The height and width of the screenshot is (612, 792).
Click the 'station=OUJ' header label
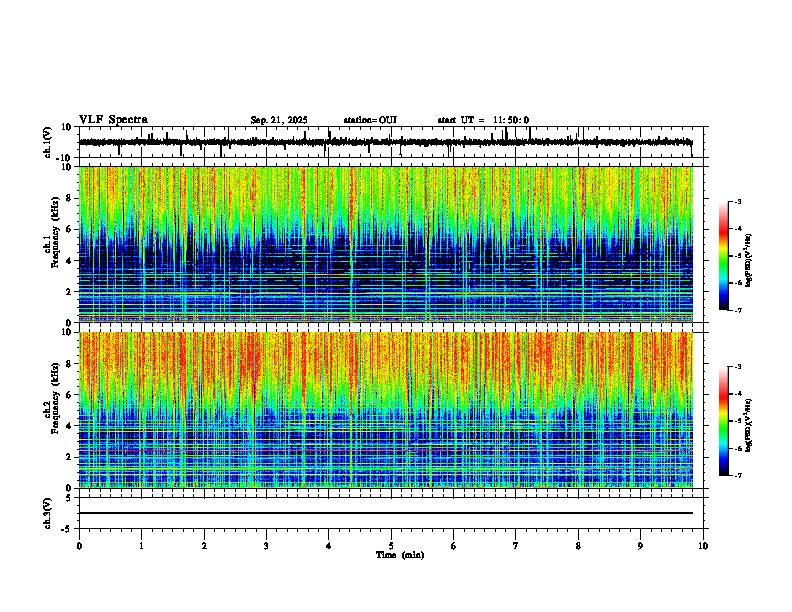(370, 120)
